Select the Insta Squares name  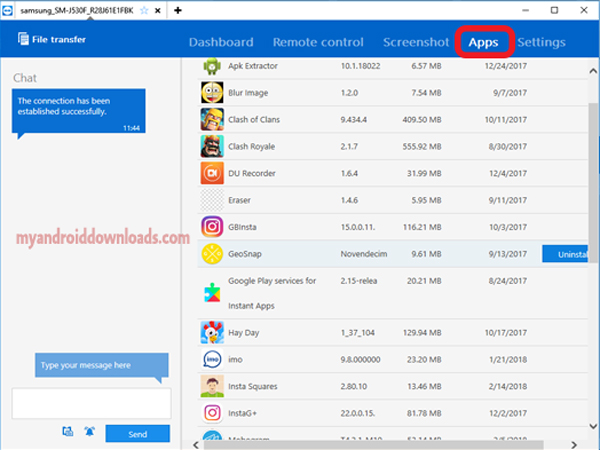[x=253, y=386]
